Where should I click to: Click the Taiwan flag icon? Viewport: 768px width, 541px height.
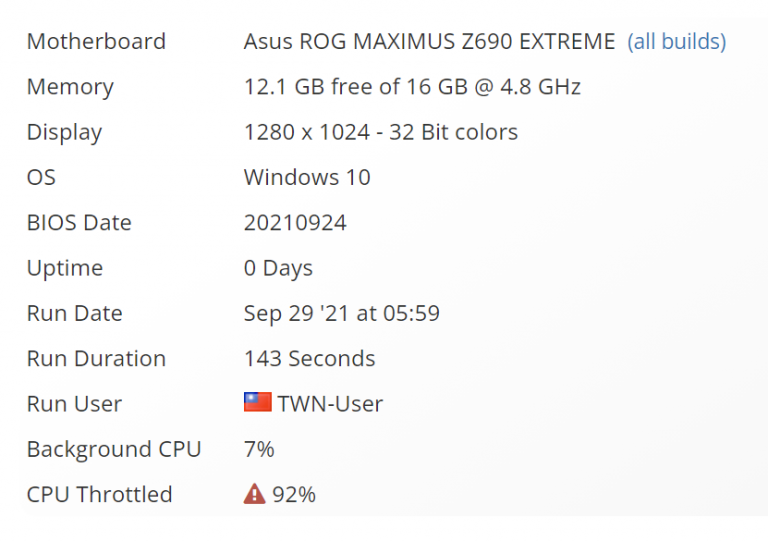pos(257,403)
